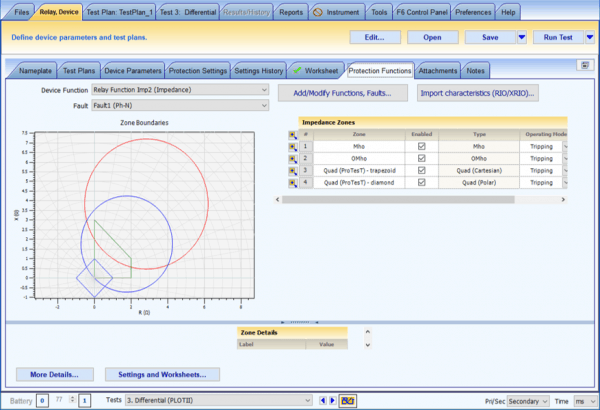Click row icon for Quad trapezoid zone
The image size is (600, 410).
pos(291,171)
